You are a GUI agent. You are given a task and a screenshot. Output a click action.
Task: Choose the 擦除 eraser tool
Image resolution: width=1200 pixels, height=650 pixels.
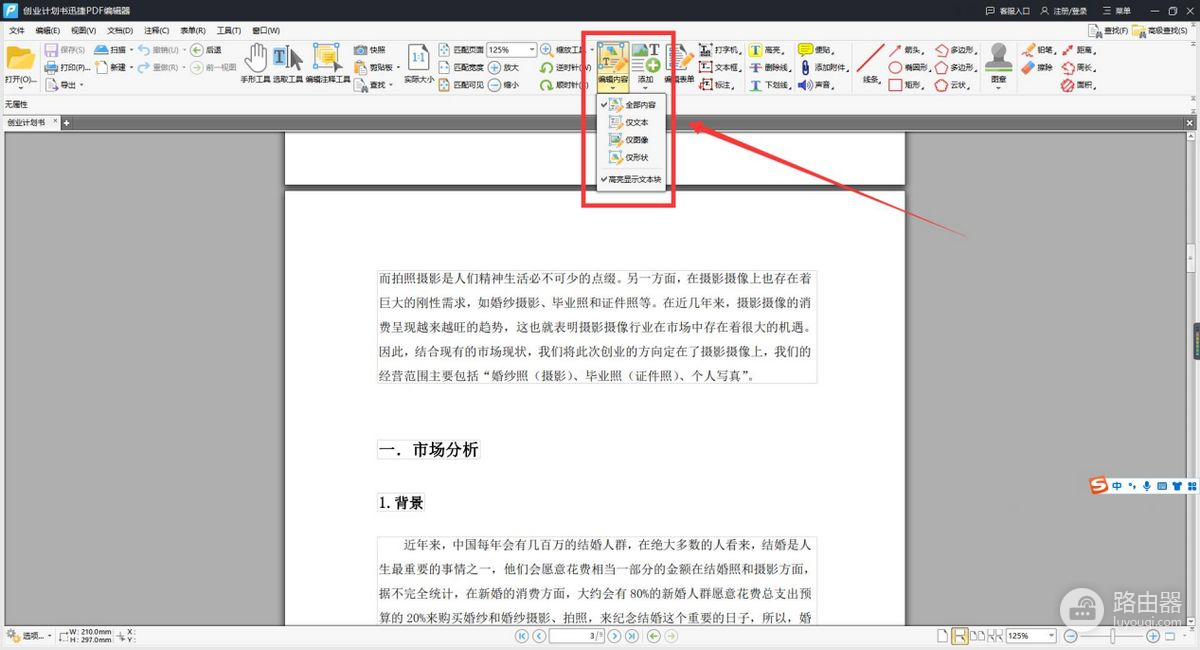(1036, 67)
